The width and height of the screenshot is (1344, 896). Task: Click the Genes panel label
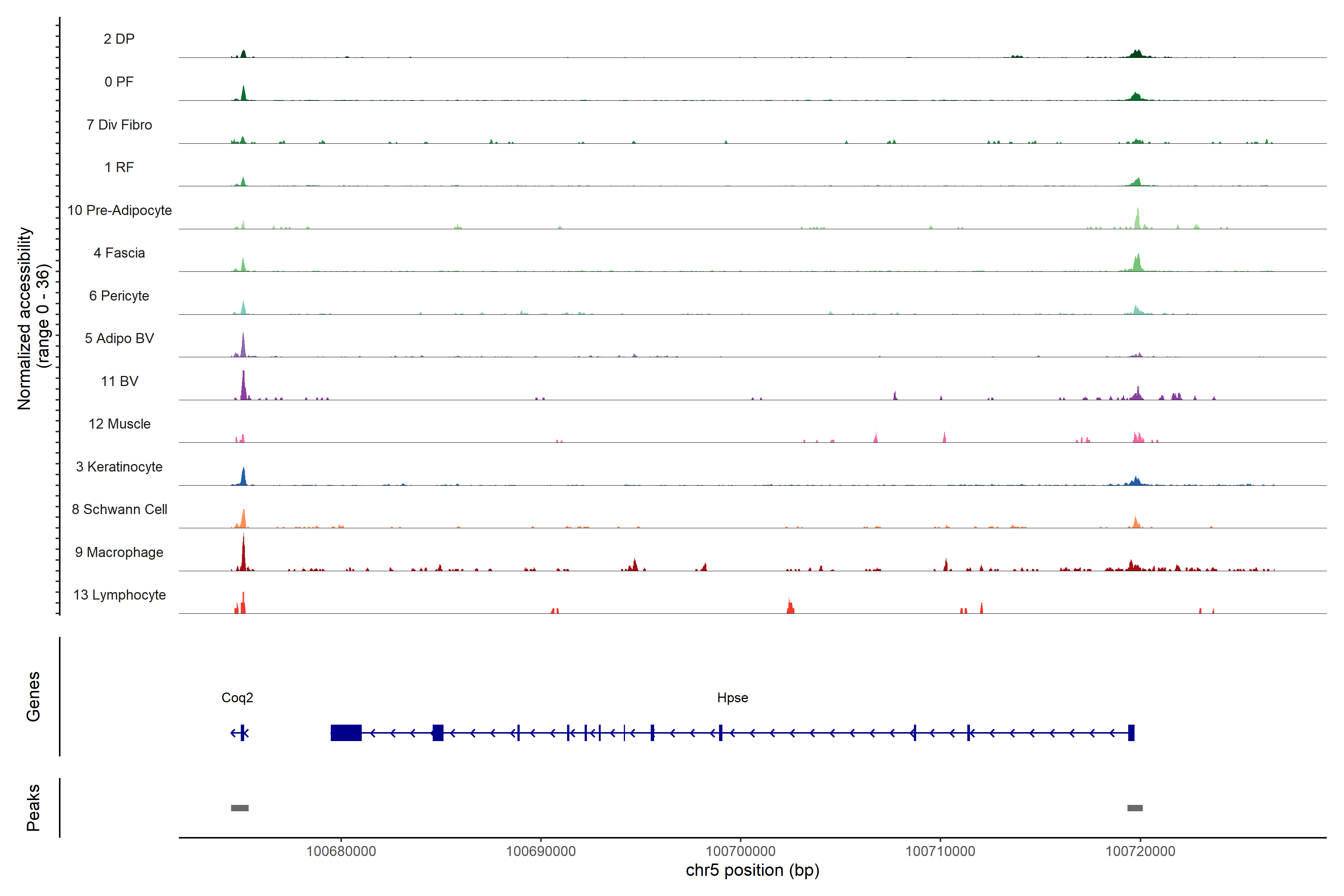tap(33, 696)
